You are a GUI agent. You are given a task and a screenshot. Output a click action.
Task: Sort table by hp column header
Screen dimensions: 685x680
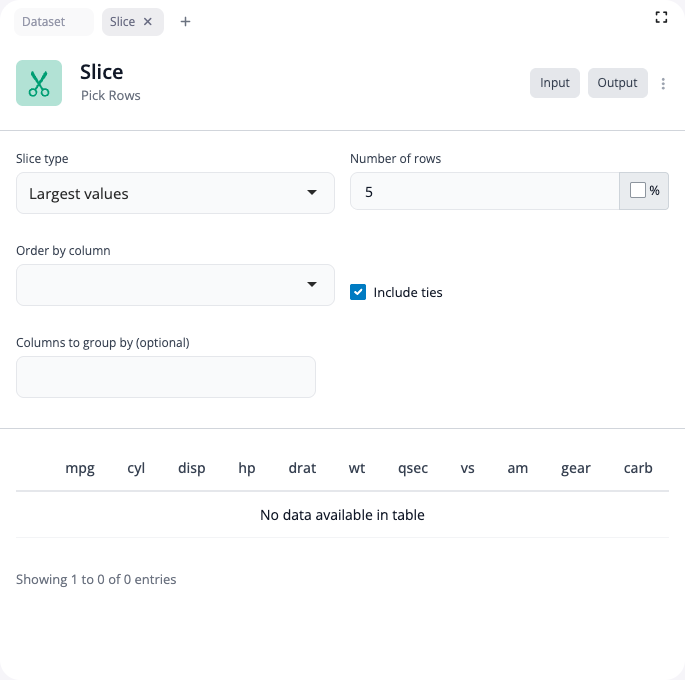tap(247, 468)
